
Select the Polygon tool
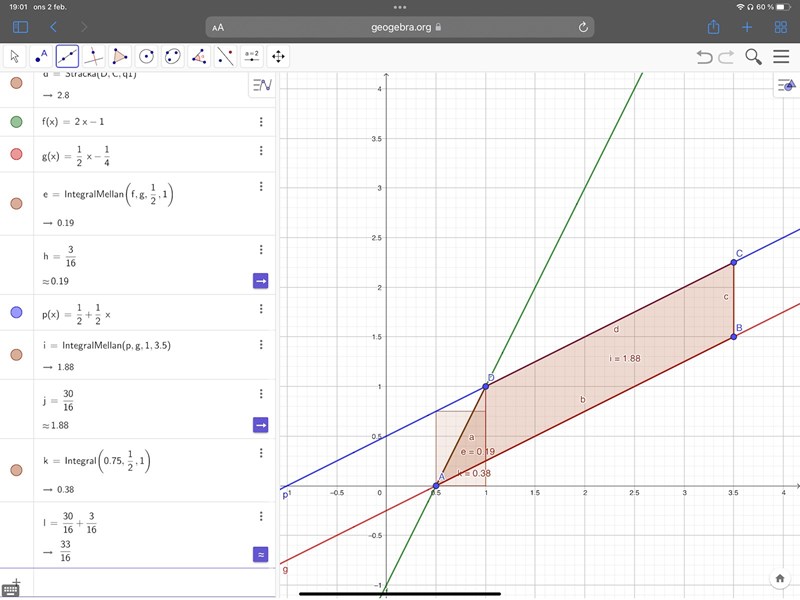tap(120, 57)
